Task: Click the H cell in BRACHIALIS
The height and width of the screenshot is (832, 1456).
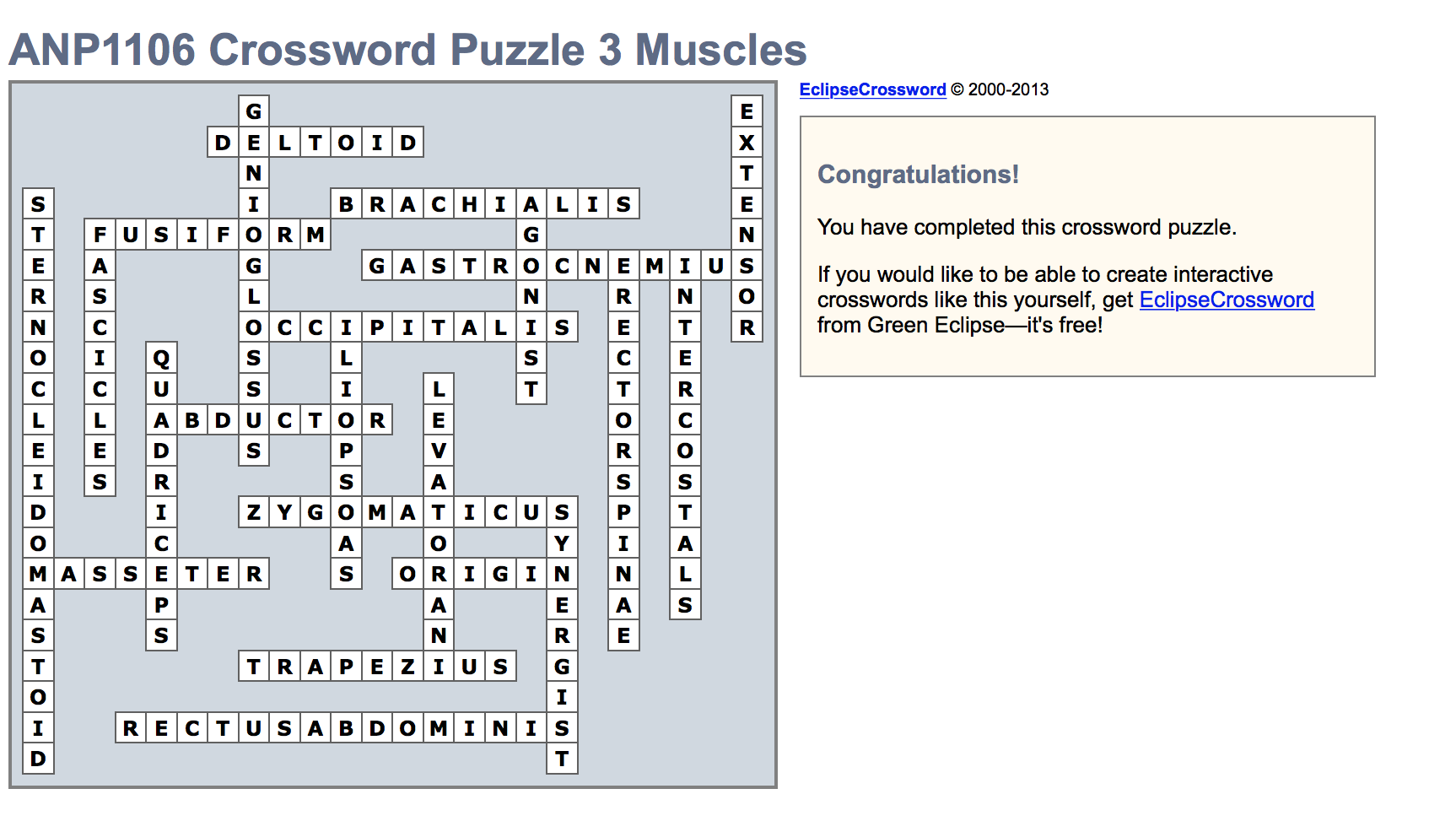Action: point(469,204)
